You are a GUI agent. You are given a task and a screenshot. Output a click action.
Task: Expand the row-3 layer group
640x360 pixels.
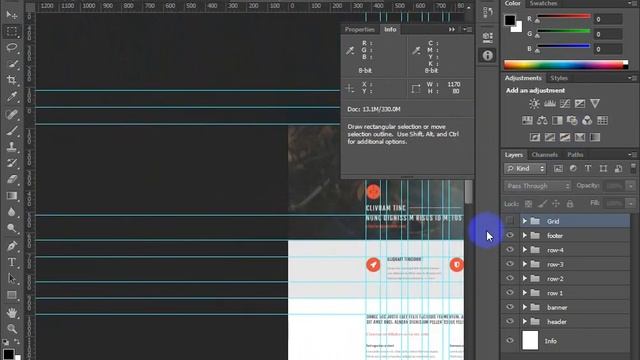click(525, 264)
